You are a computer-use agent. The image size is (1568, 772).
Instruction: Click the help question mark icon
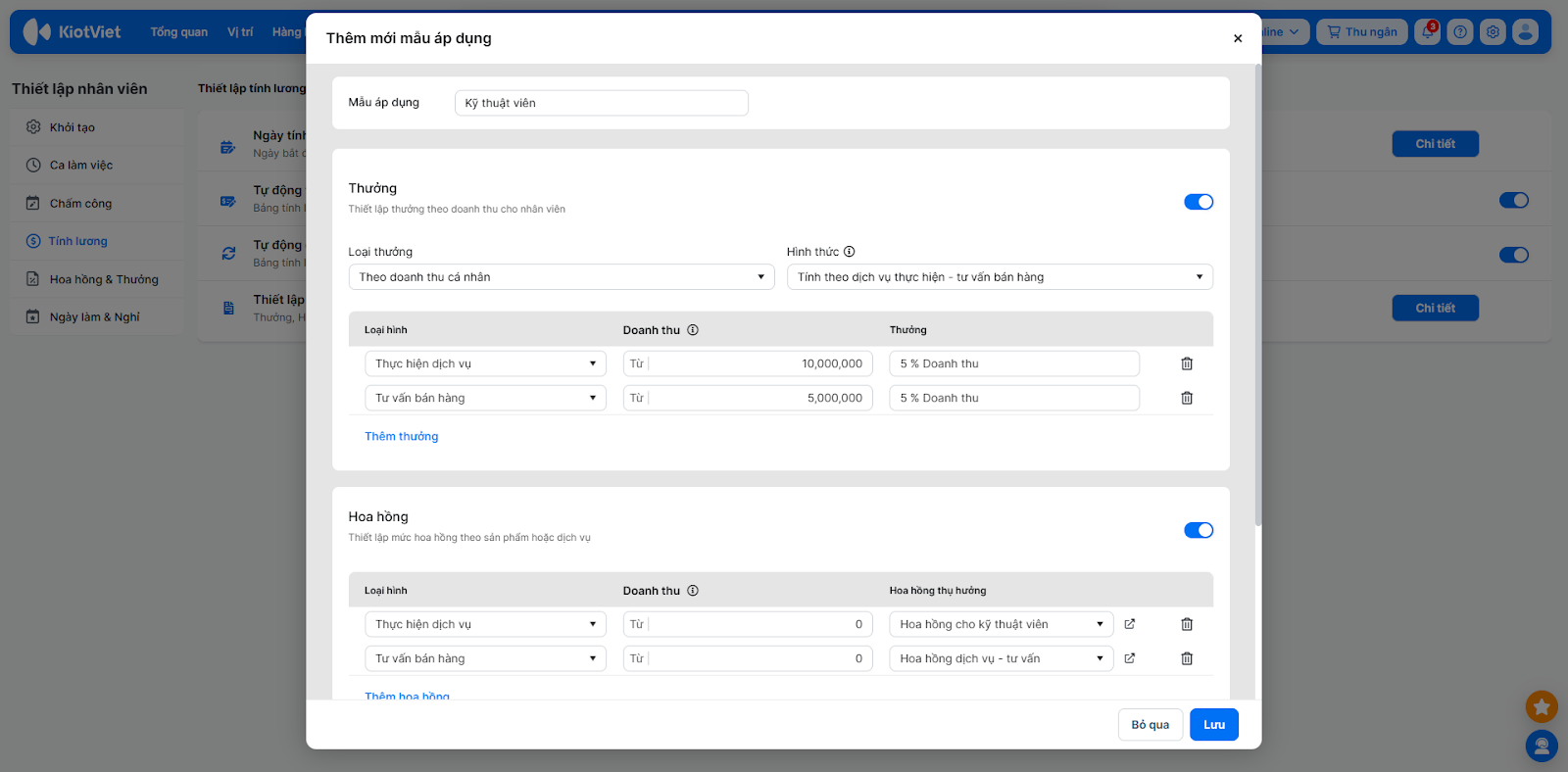[1460, 32]
